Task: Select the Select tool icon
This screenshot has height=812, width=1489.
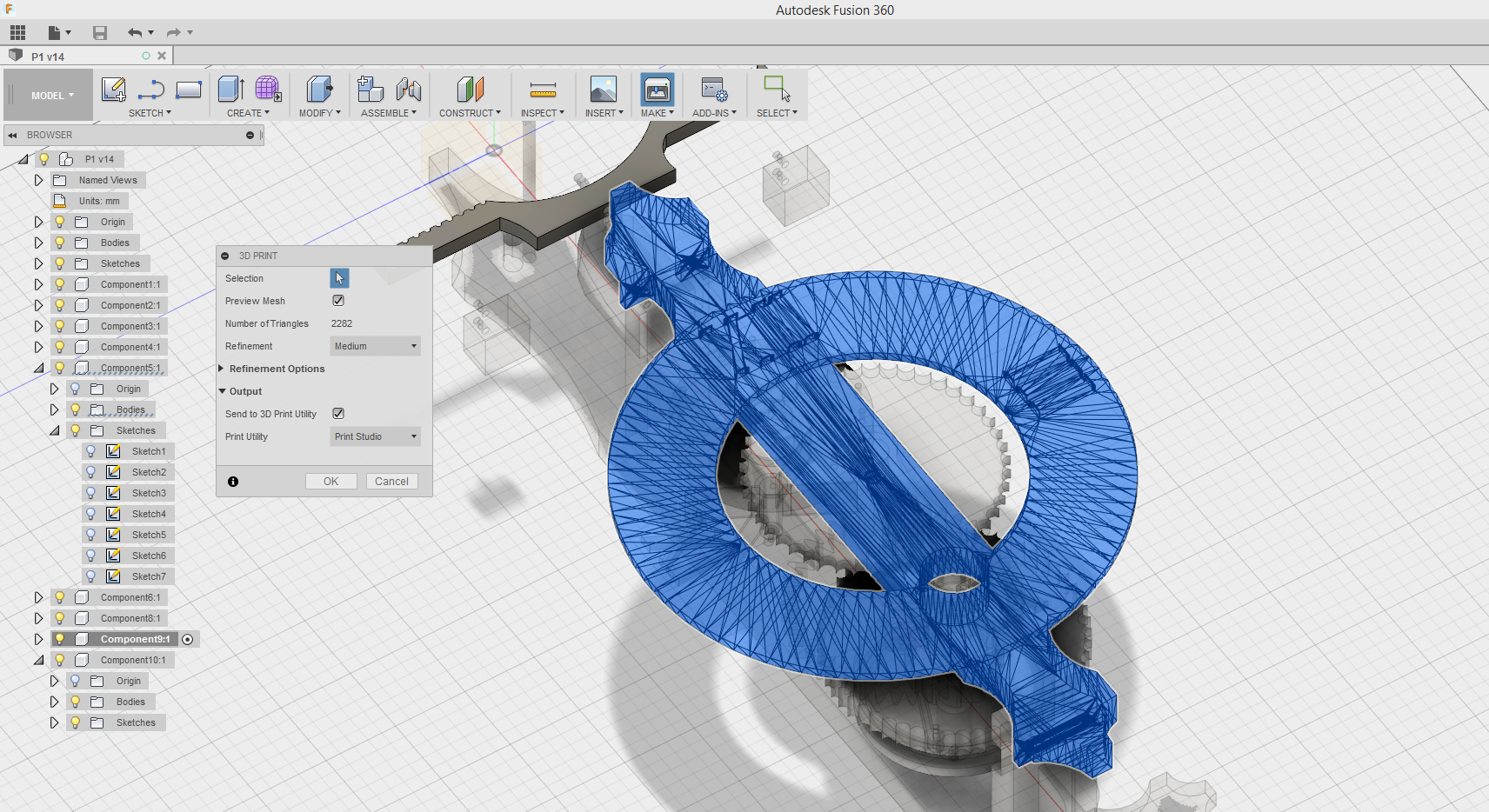Action: tap(777, 89)
